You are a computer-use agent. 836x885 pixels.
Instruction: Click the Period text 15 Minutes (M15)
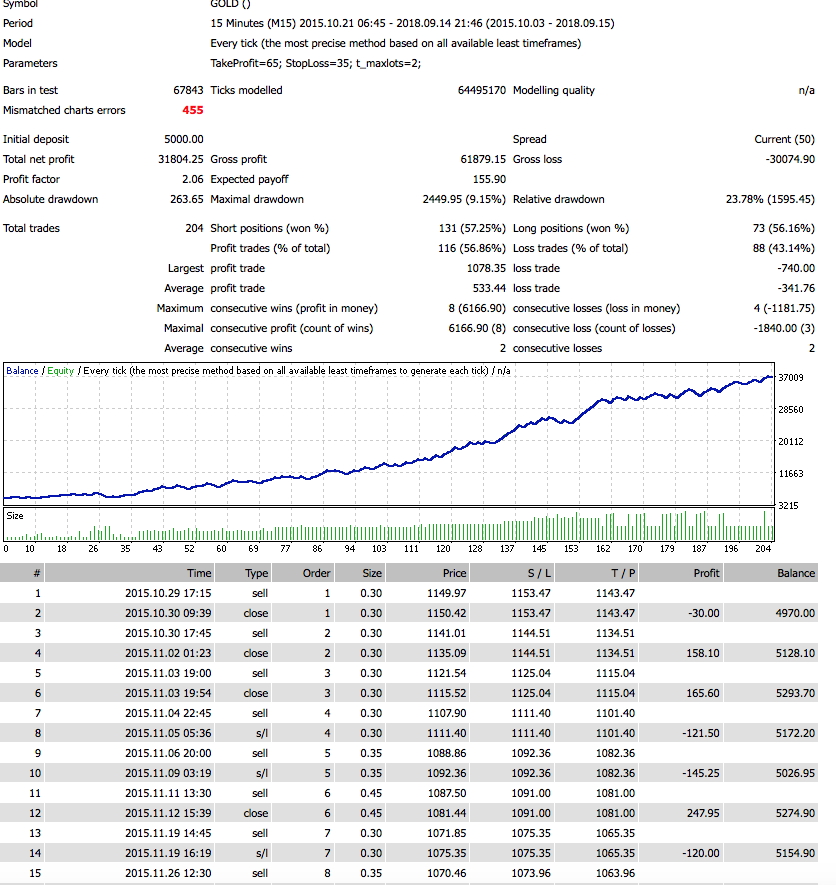point(253,23)
